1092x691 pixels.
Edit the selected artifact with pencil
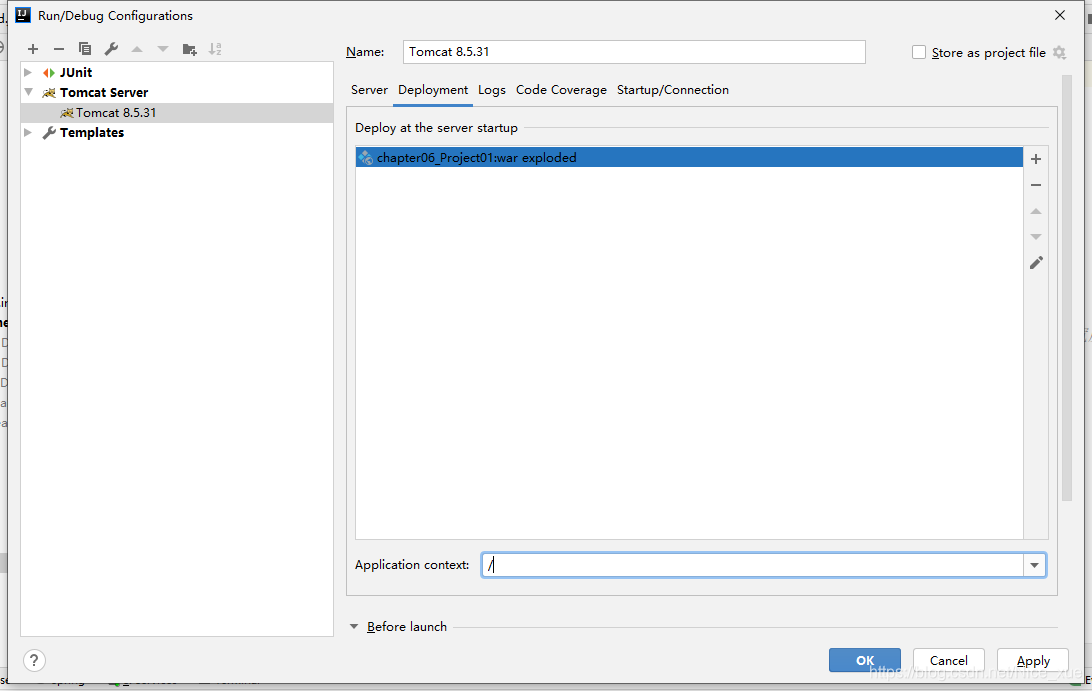tap(1036, 263)
